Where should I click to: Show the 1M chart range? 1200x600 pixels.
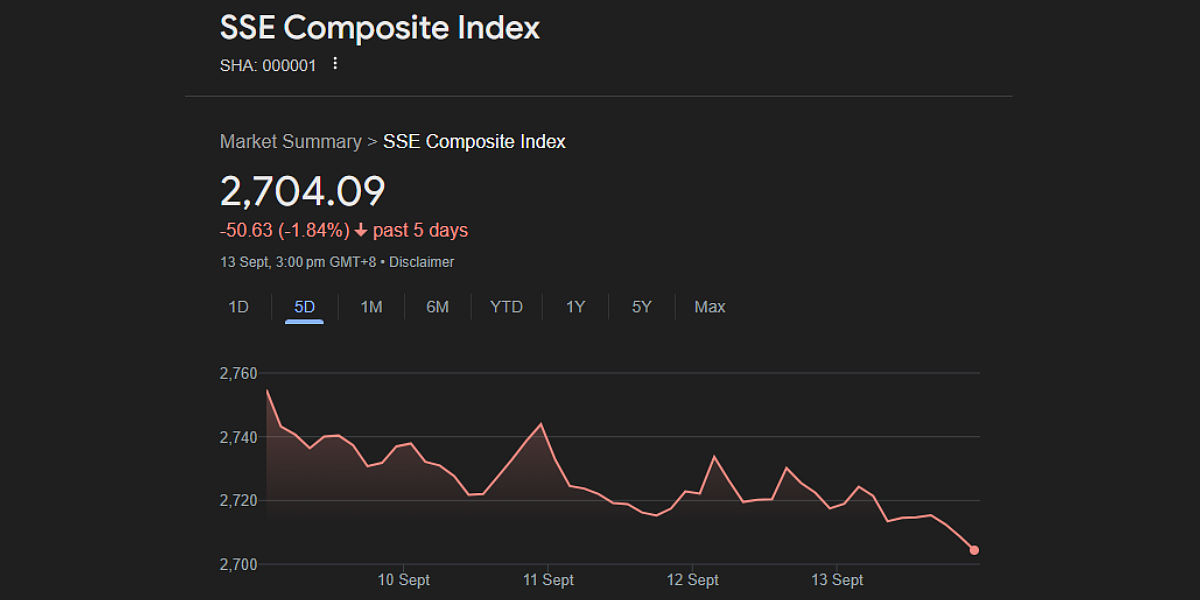pyautogui.click(x=371, y=307)
